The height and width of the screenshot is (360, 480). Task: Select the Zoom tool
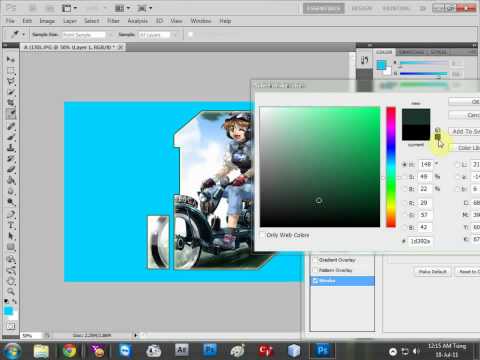pos(11,292)
